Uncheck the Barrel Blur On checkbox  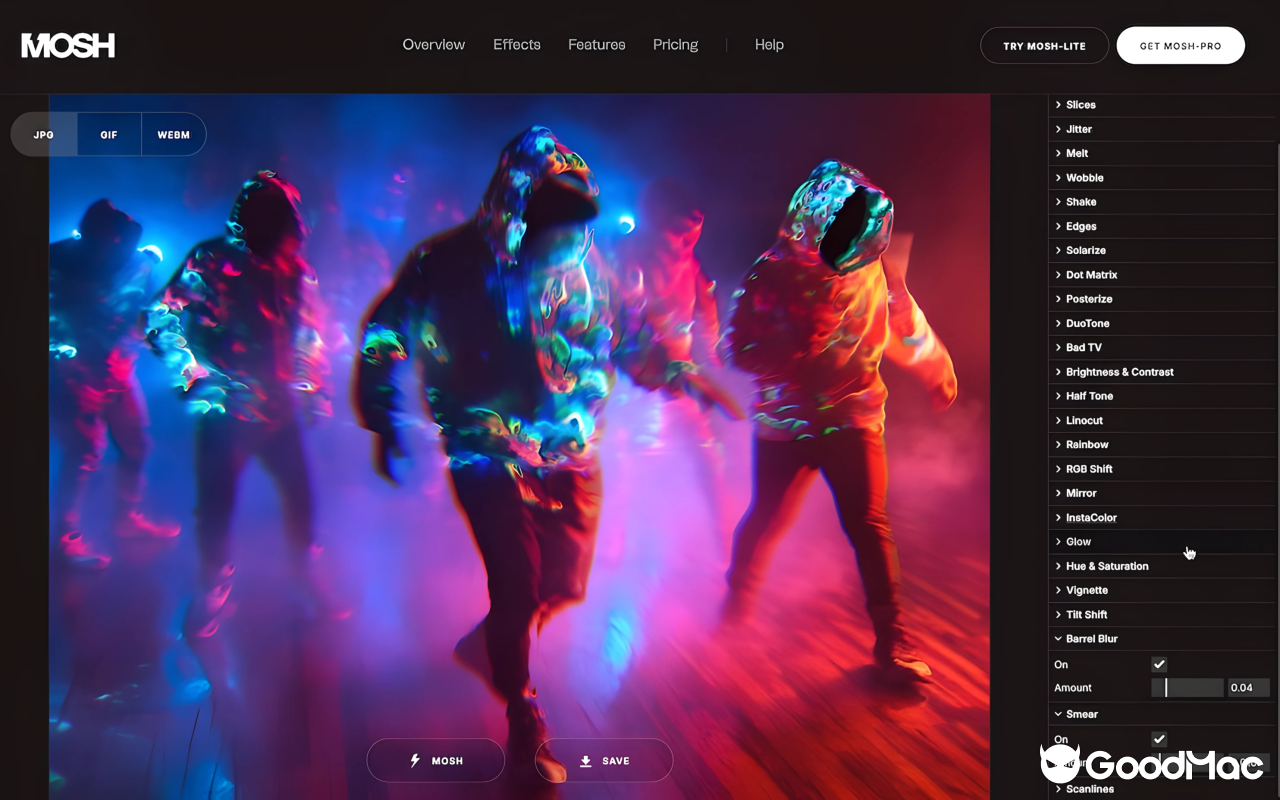(x=1158, y=664)
